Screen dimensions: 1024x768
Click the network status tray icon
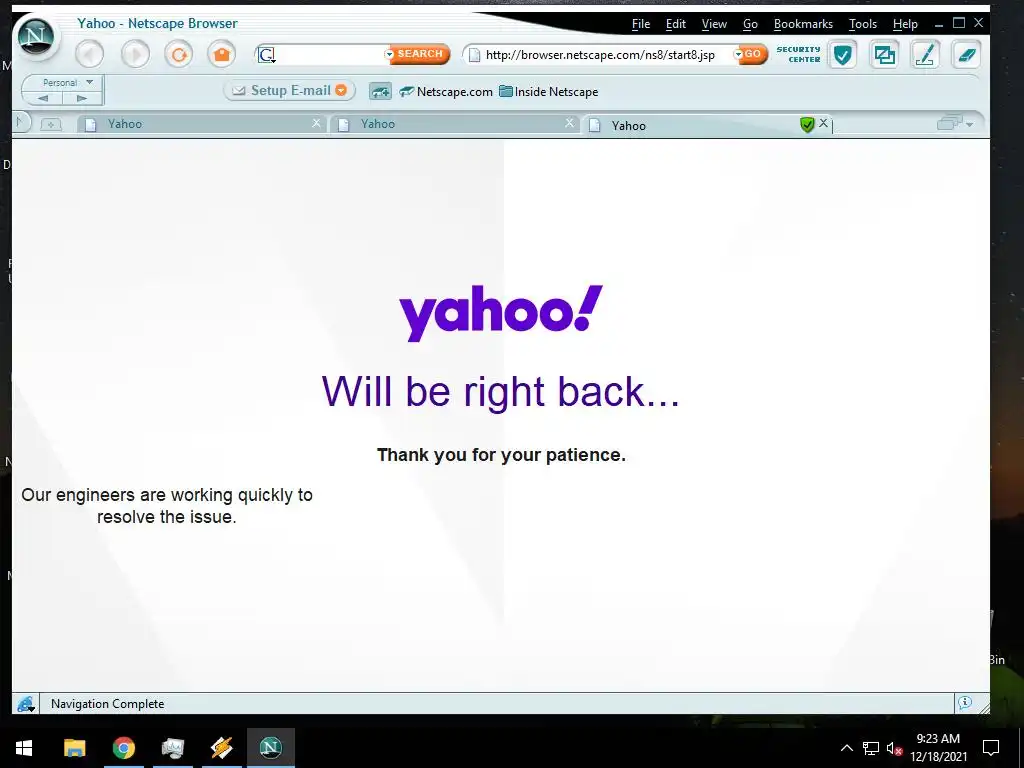871,748
